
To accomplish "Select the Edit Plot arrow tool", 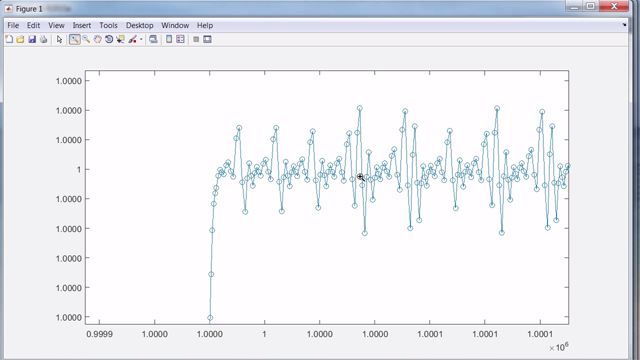I will click(x=60, y=39).
